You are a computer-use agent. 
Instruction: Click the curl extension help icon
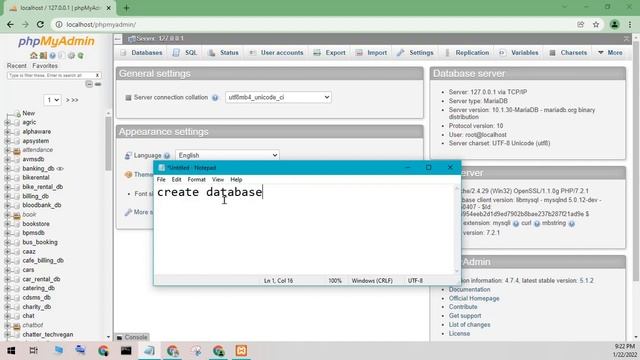point(537,224)
